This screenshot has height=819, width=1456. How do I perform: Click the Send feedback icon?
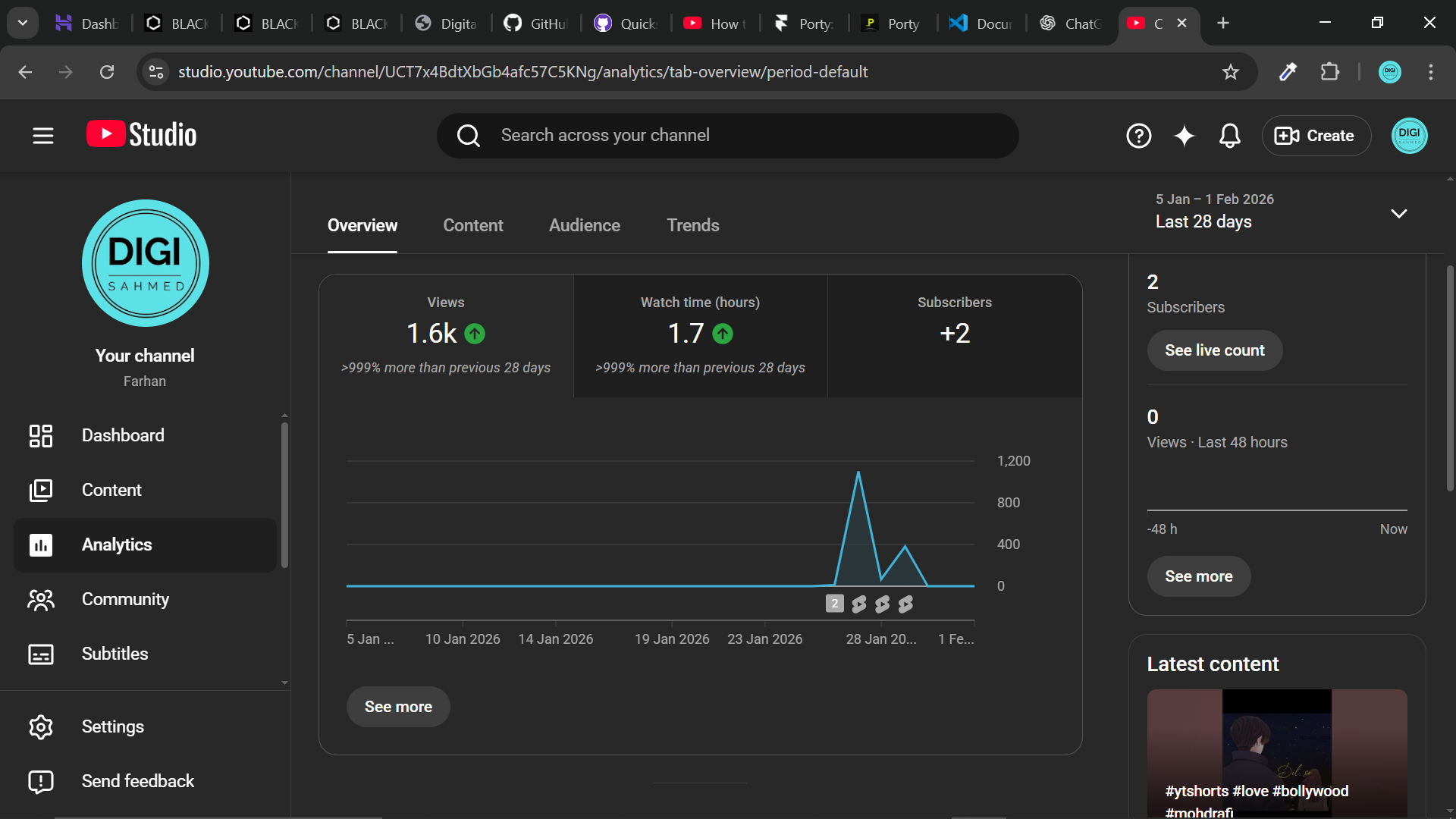click(41, 781)
